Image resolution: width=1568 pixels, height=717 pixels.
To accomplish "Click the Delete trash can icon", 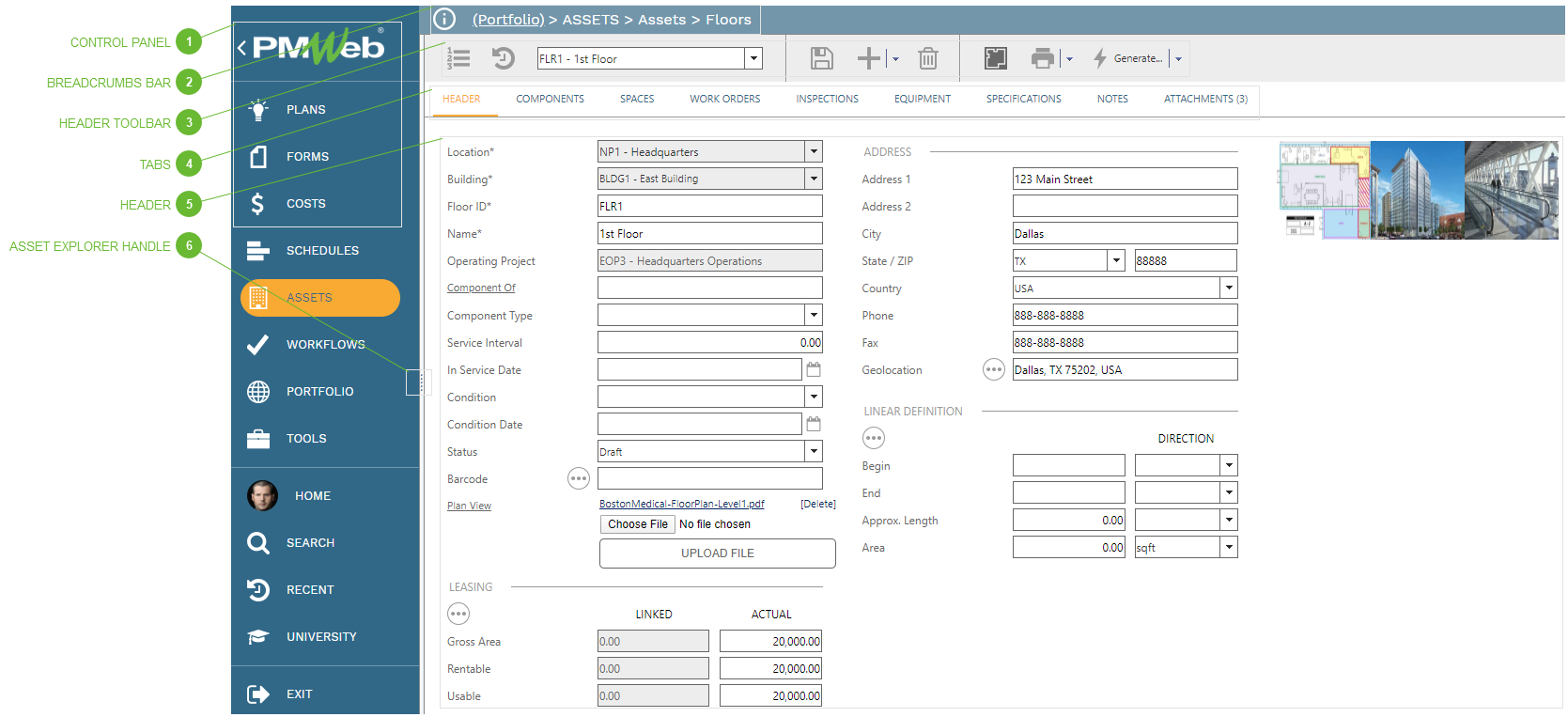I will 927,58.
